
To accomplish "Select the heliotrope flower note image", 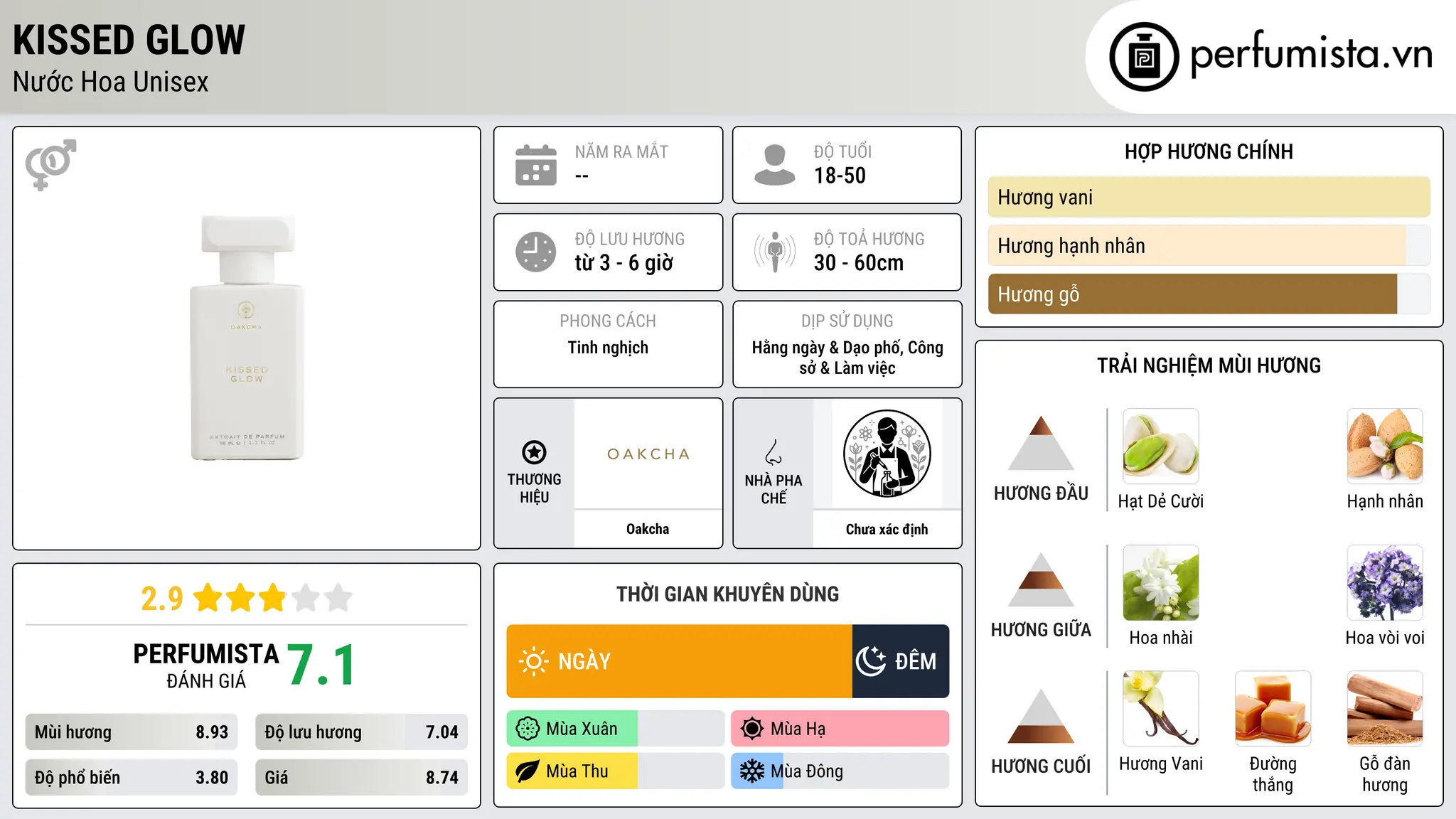I will 1385,583.
